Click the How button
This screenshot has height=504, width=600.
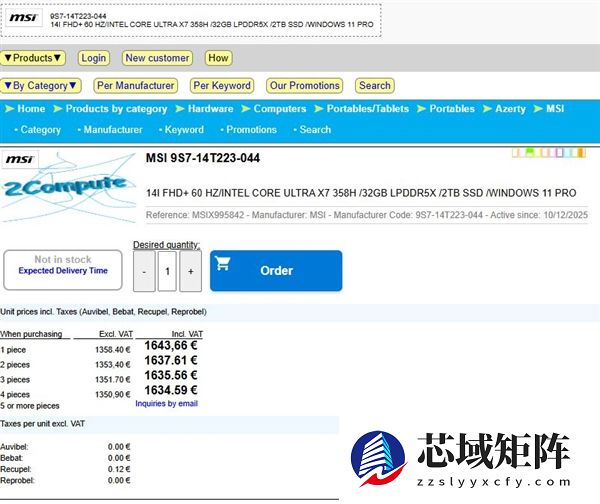pyautogui.click(x=218, y=58)
